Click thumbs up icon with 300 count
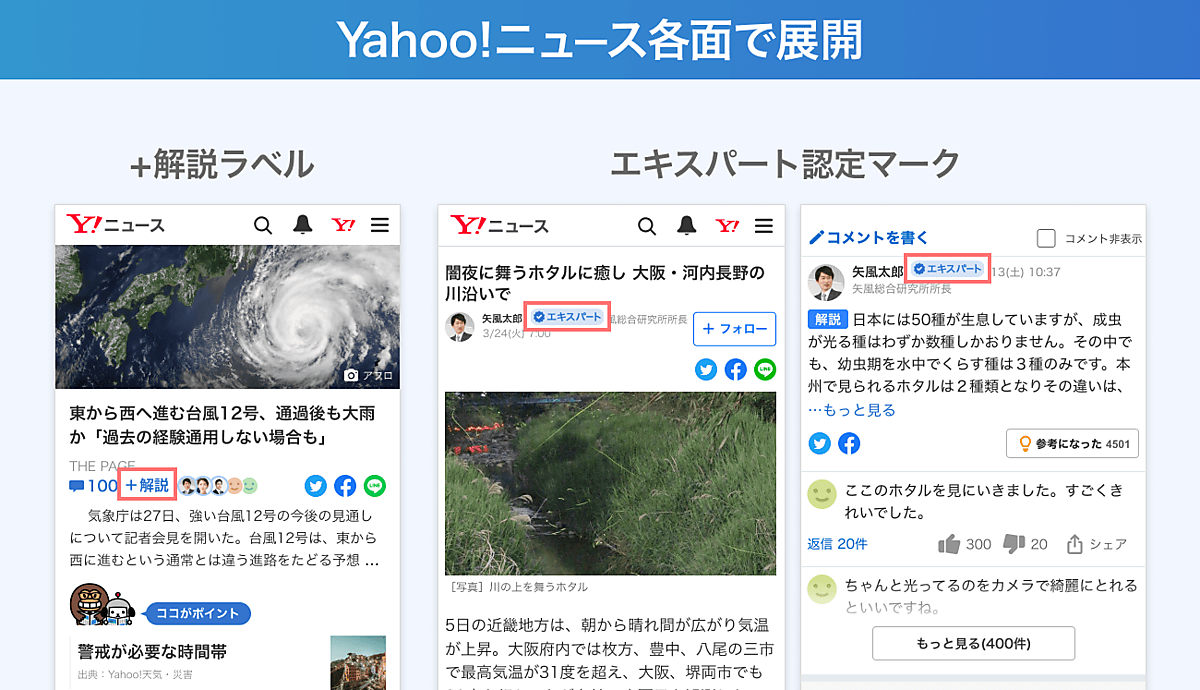The width and height of the screenshot is (1200, 690). pos(949,544)
